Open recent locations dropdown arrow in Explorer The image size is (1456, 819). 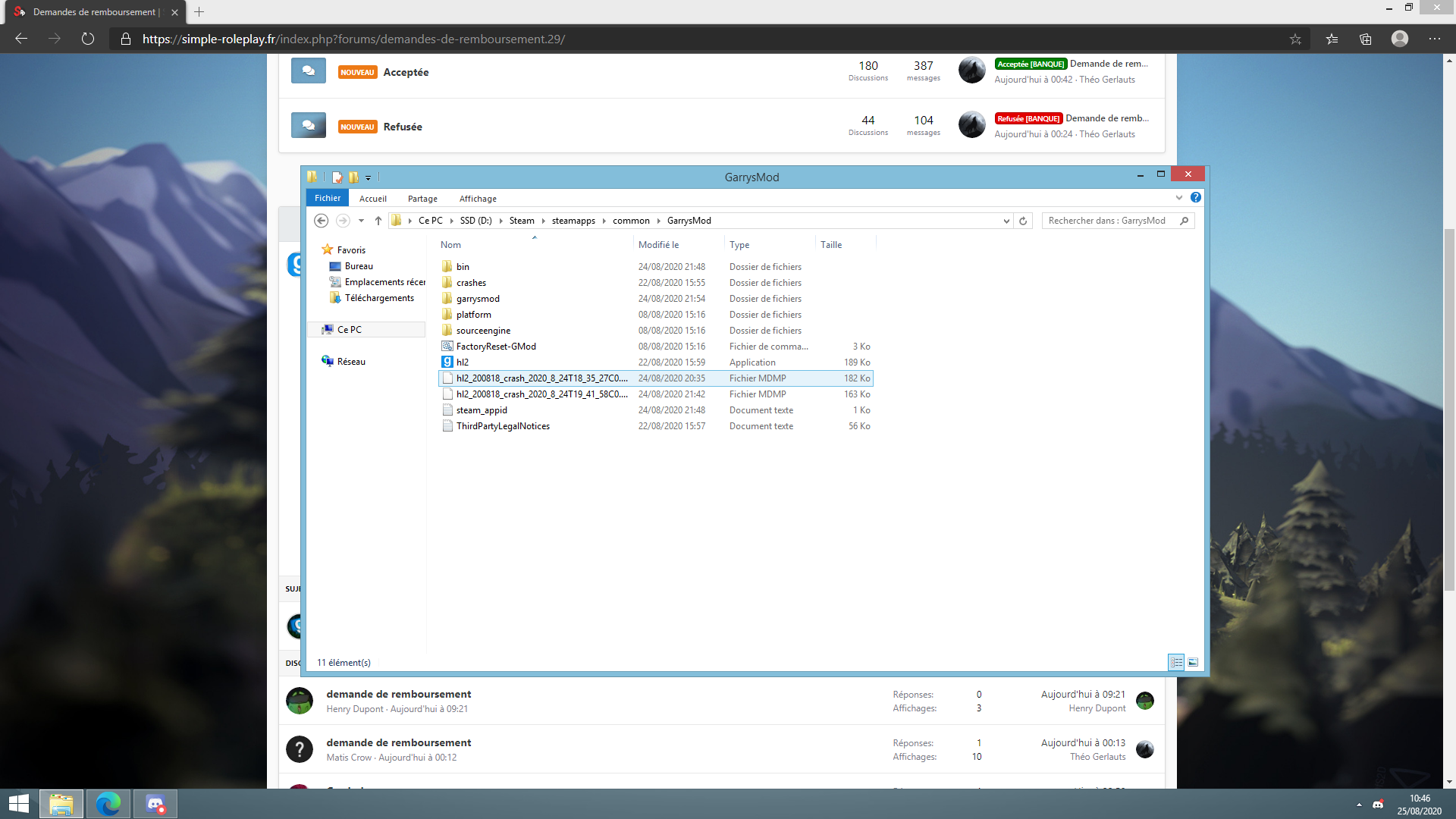(x=361, y=221)
